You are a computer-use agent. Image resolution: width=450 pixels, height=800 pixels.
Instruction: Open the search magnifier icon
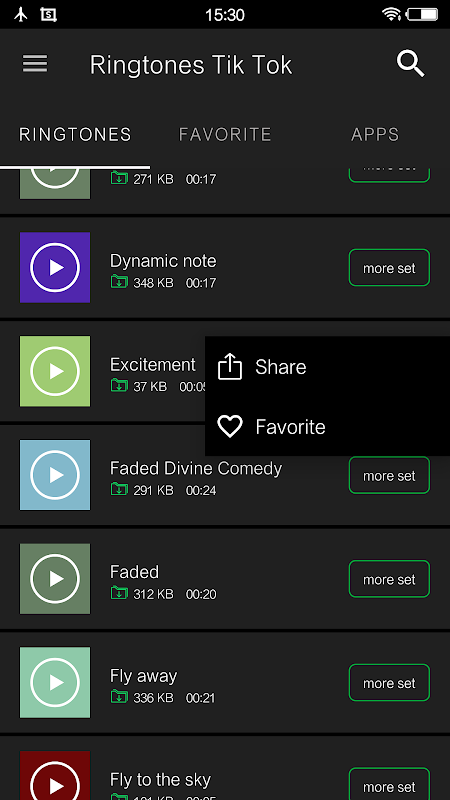(410, 64)
